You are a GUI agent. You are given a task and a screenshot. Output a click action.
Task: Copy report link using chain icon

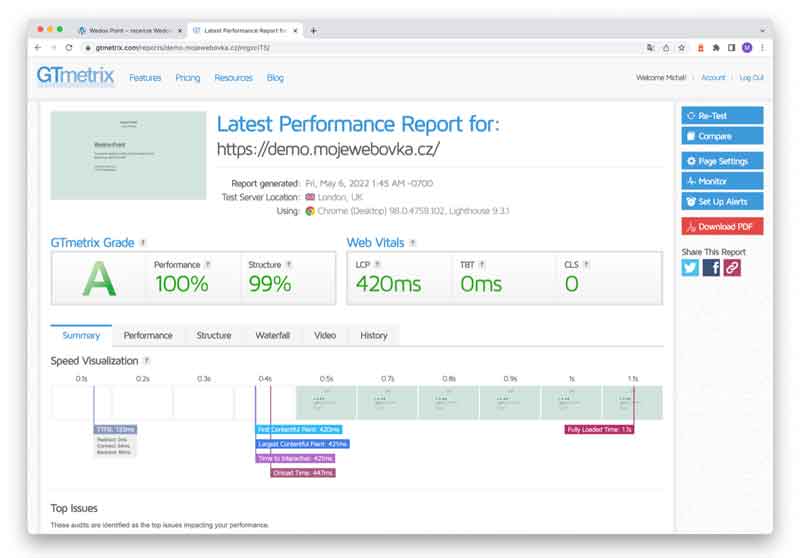732,267
